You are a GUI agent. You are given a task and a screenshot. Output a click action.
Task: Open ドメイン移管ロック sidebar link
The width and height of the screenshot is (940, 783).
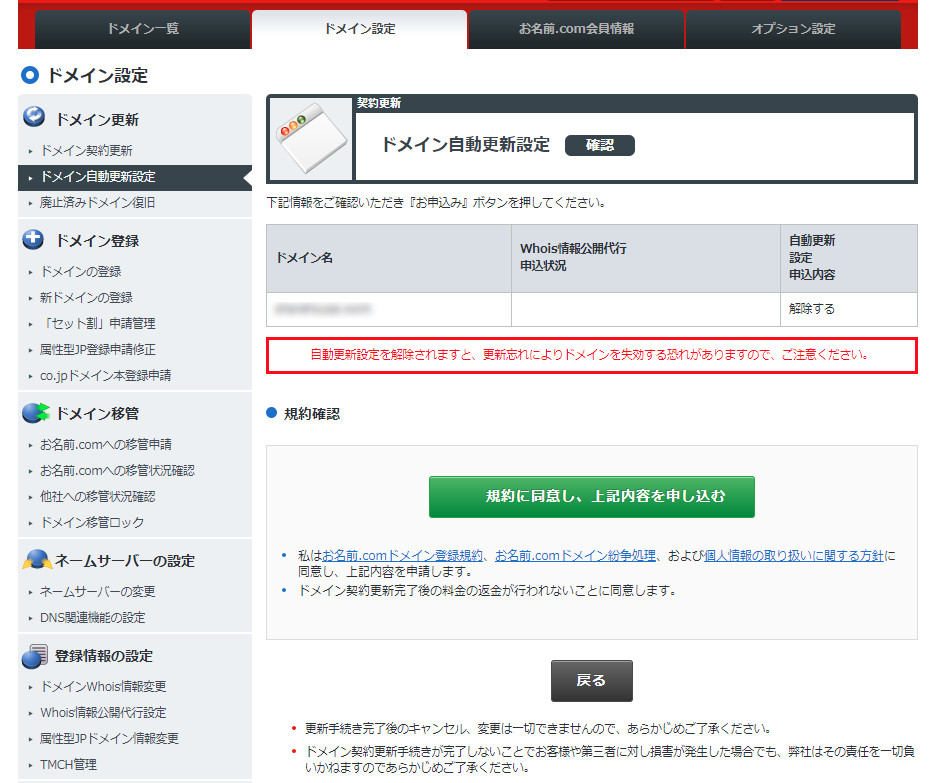[92, 523]
